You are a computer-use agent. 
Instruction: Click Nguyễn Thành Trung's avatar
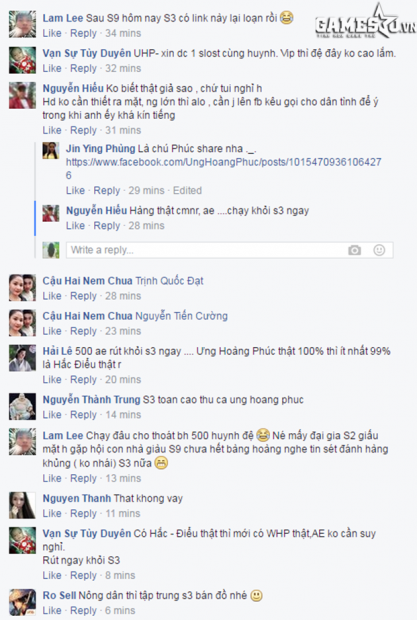pyautogui.click(x=22, y=406)
